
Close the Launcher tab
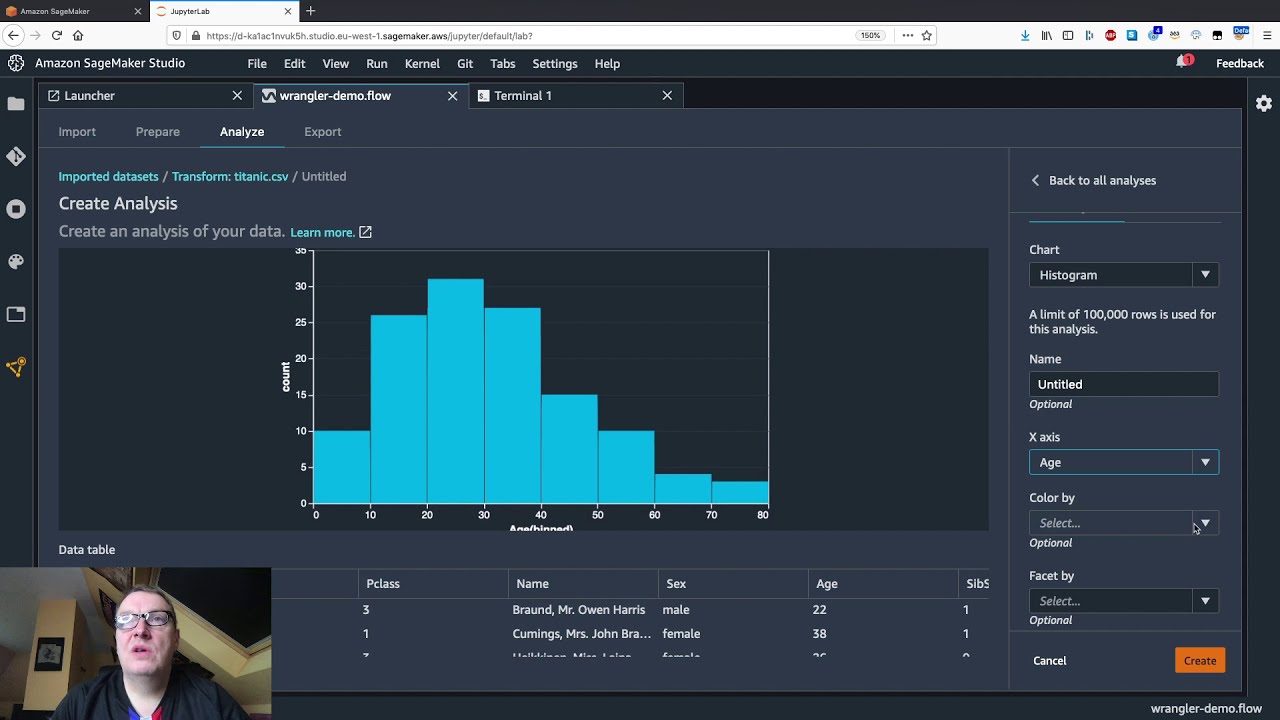coord(237,96)
